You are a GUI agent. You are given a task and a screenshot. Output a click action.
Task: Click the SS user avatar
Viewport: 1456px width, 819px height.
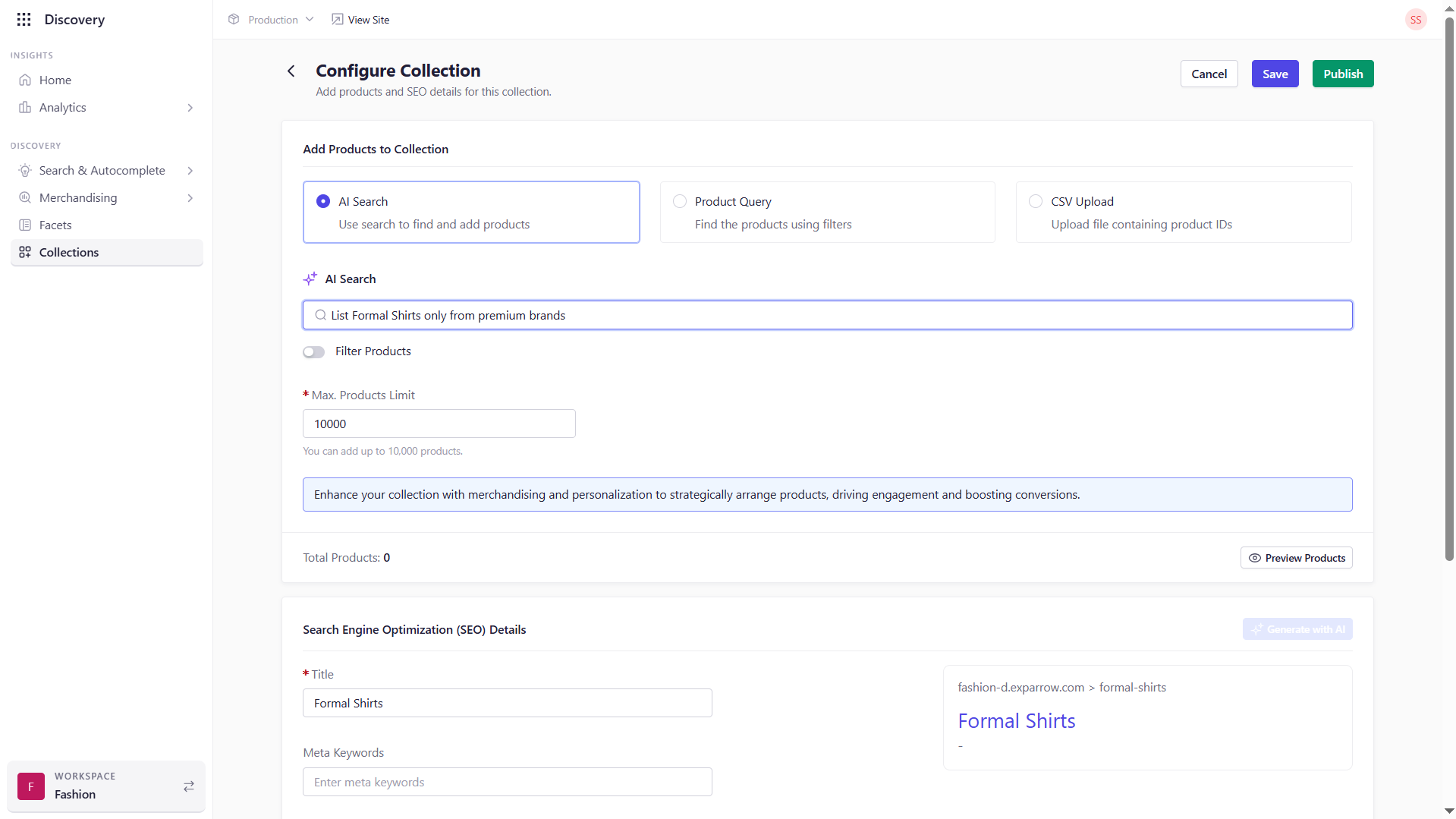pyautogui.click(x=1415, y=20)
